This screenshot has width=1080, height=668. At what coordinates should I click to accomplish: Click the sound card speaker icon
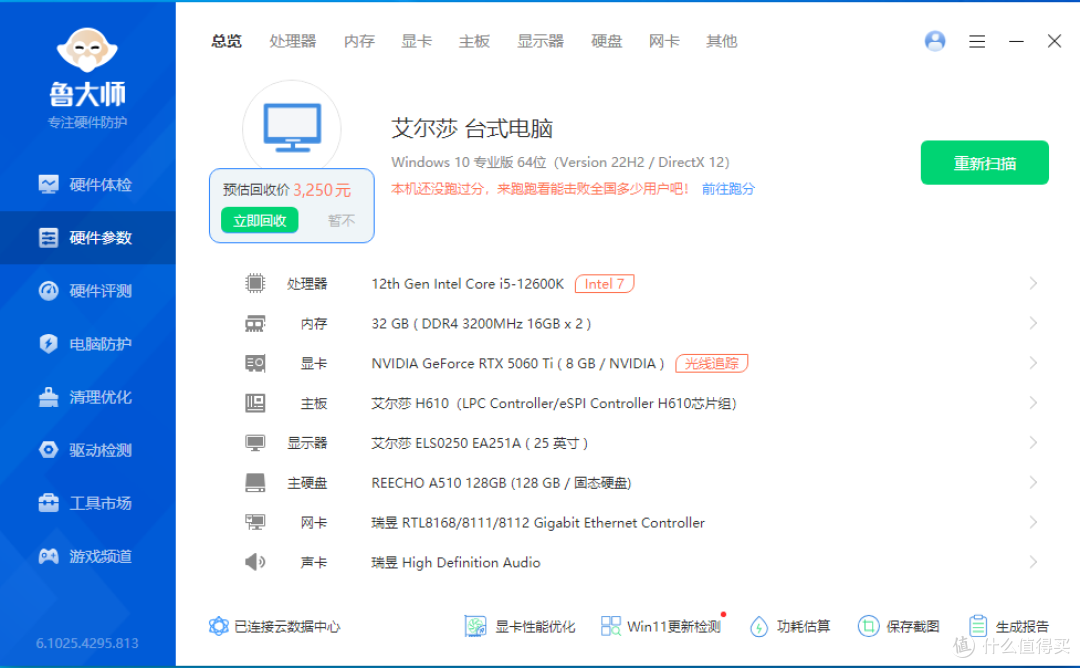tap(255, 562)
